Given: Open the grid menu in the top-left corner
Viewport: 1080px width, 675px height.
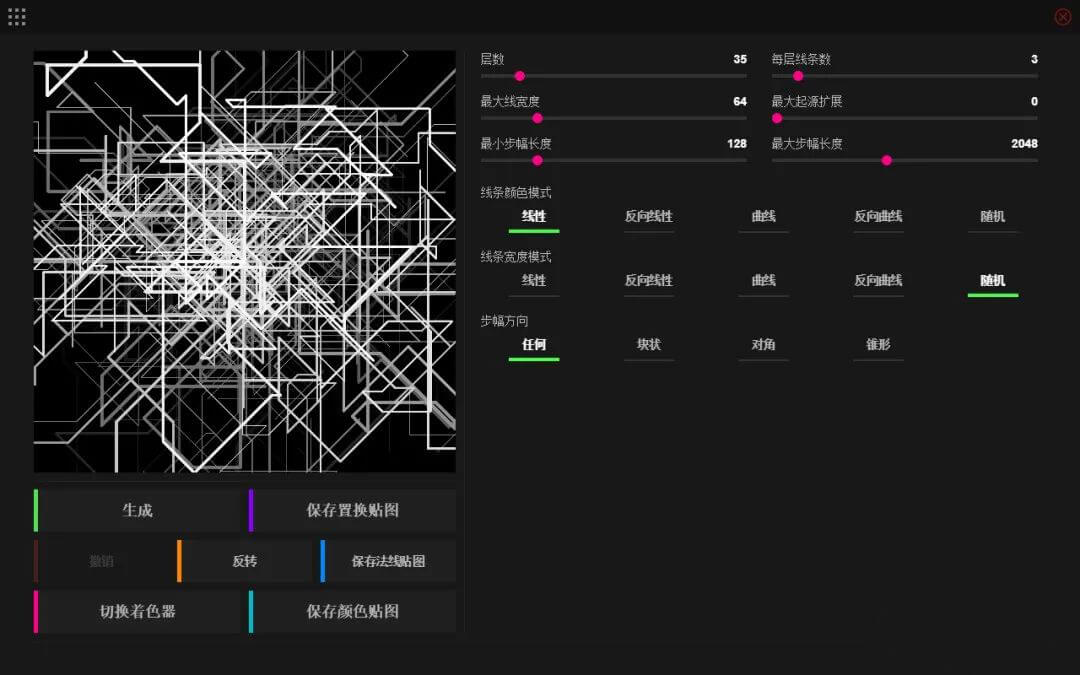Looking at the screenshot, I should pos(16,16).
